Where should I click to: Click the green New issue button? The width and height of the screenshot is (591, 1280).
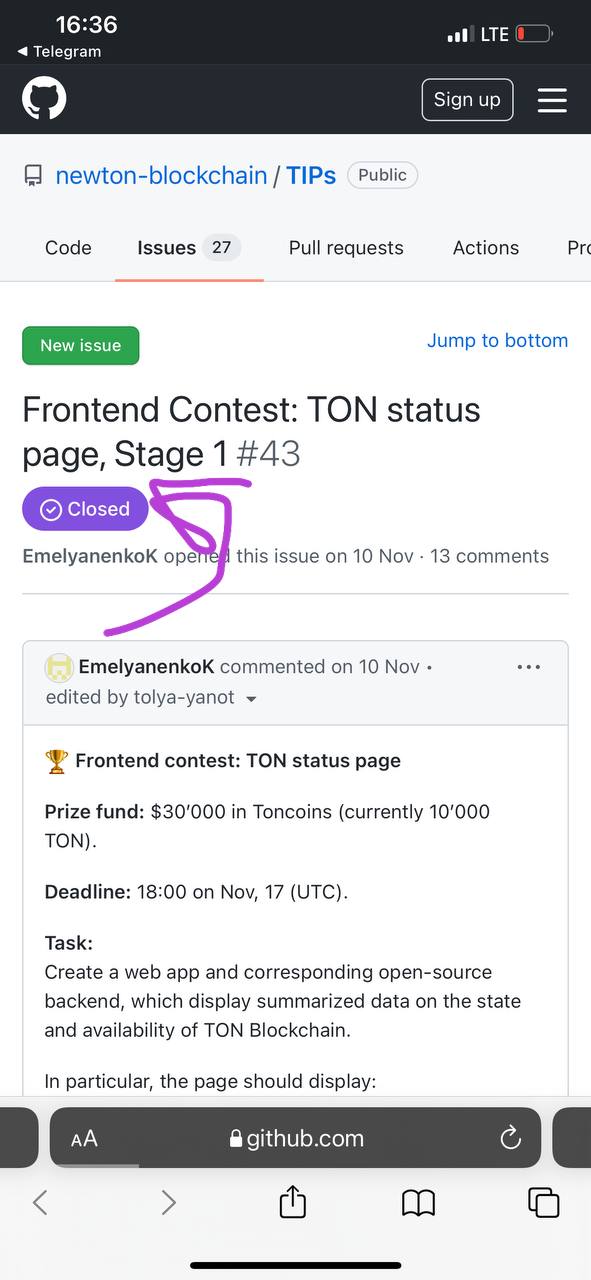point(81,345)
